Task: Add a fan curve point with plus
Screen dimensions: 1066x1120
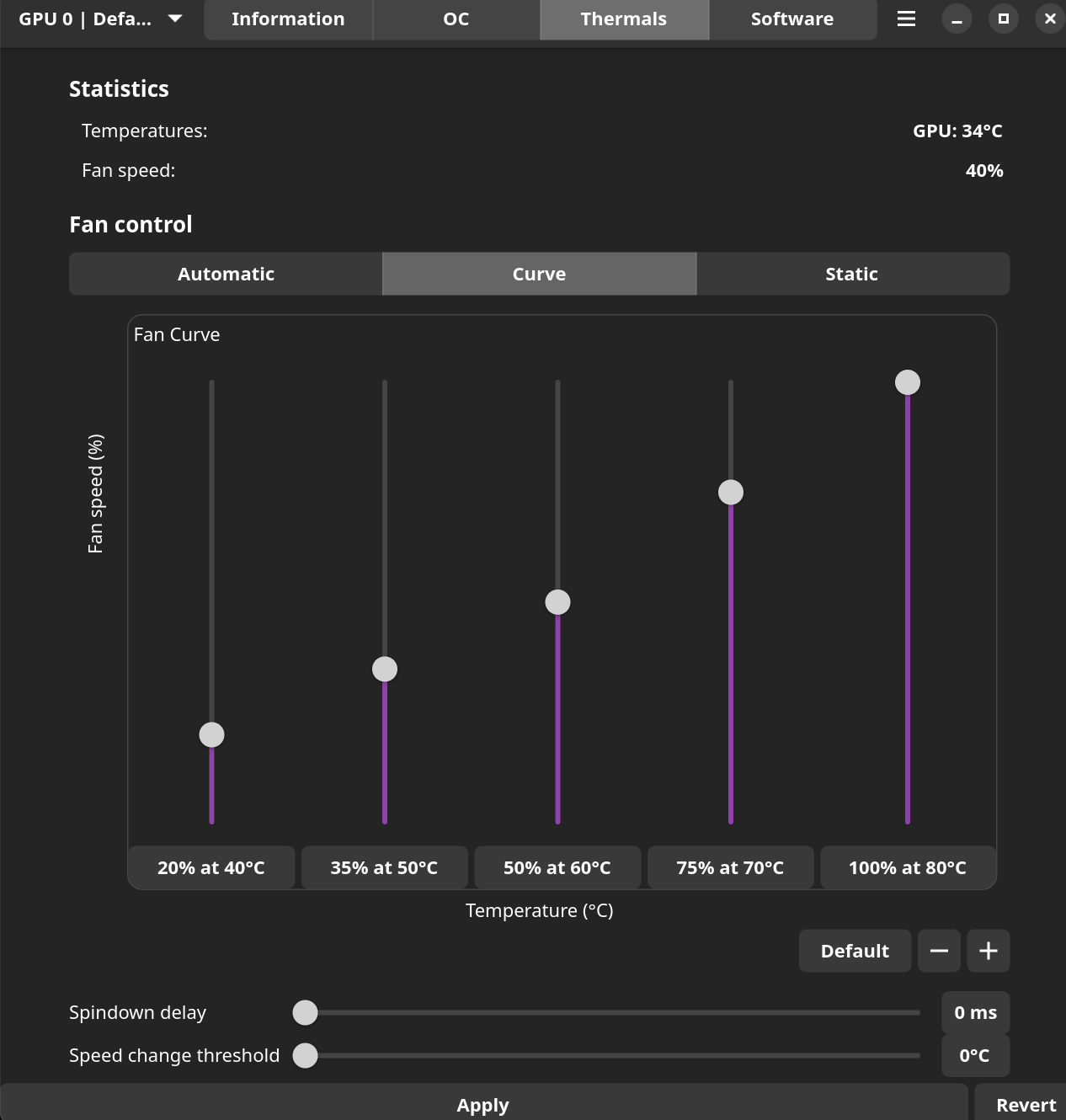Action: [x=989, y=951]
